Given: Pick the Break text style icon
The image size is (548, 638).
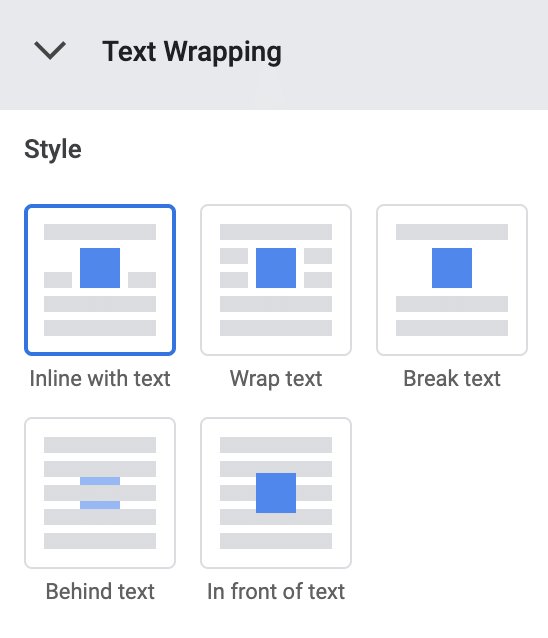Looking at the screenshot, I should coord(452,280).
